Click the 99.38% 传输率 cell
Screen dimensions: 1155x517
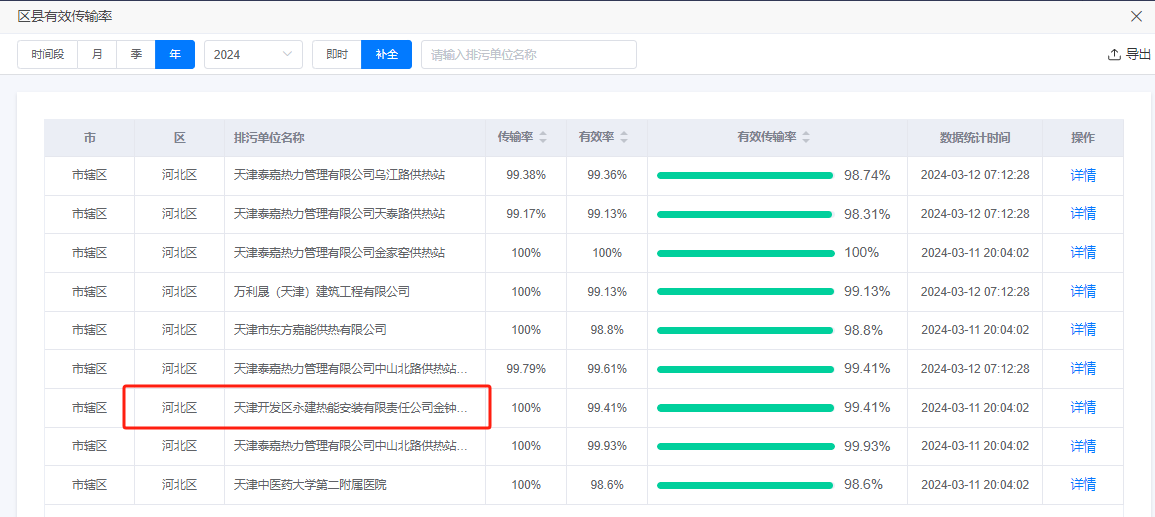click(x=526, y=175)
